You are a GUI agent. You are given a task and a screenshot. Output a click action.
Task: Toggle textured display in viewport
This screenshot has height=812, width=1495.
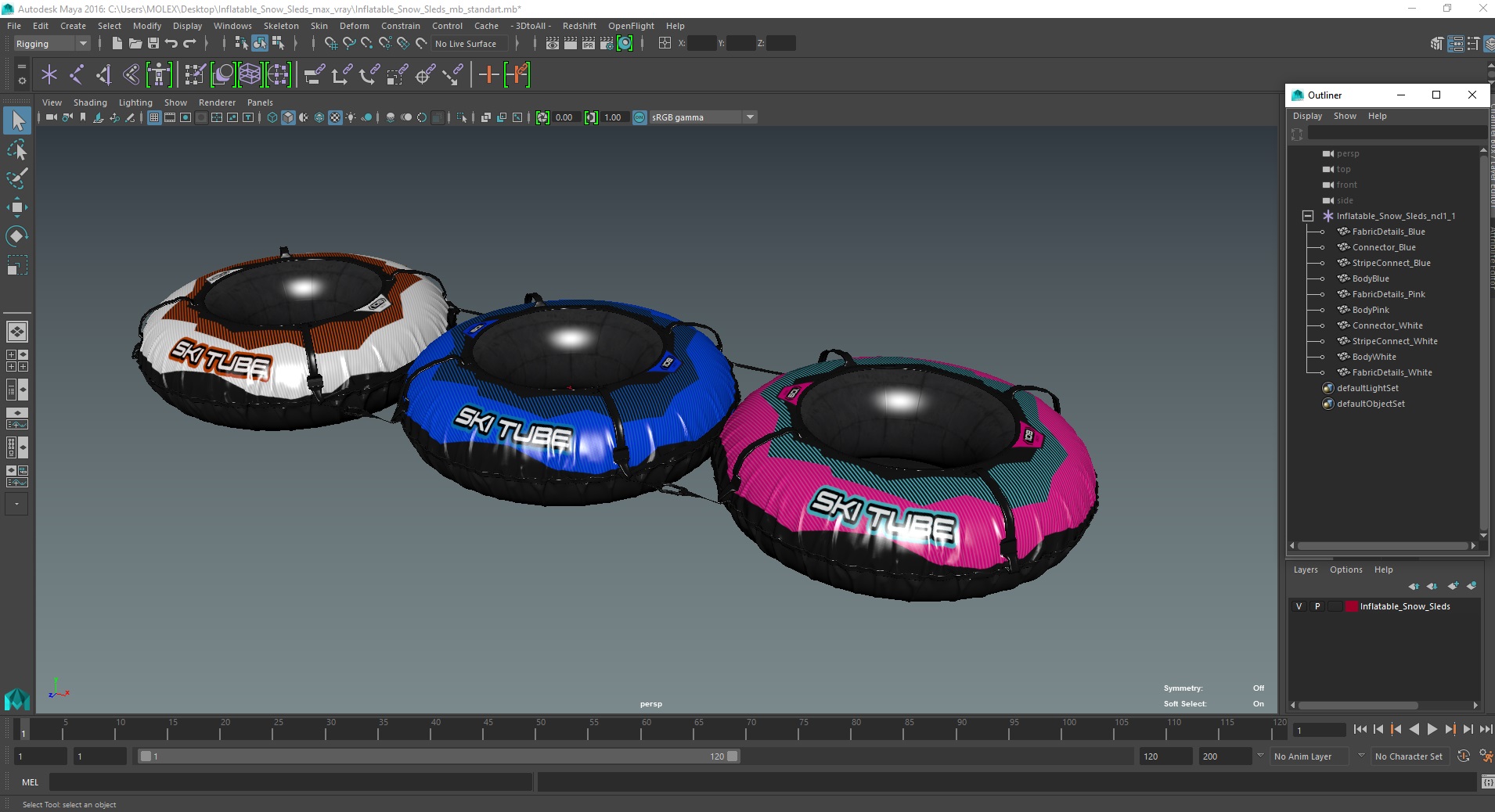pyautogui.click(x=335, y=117)
